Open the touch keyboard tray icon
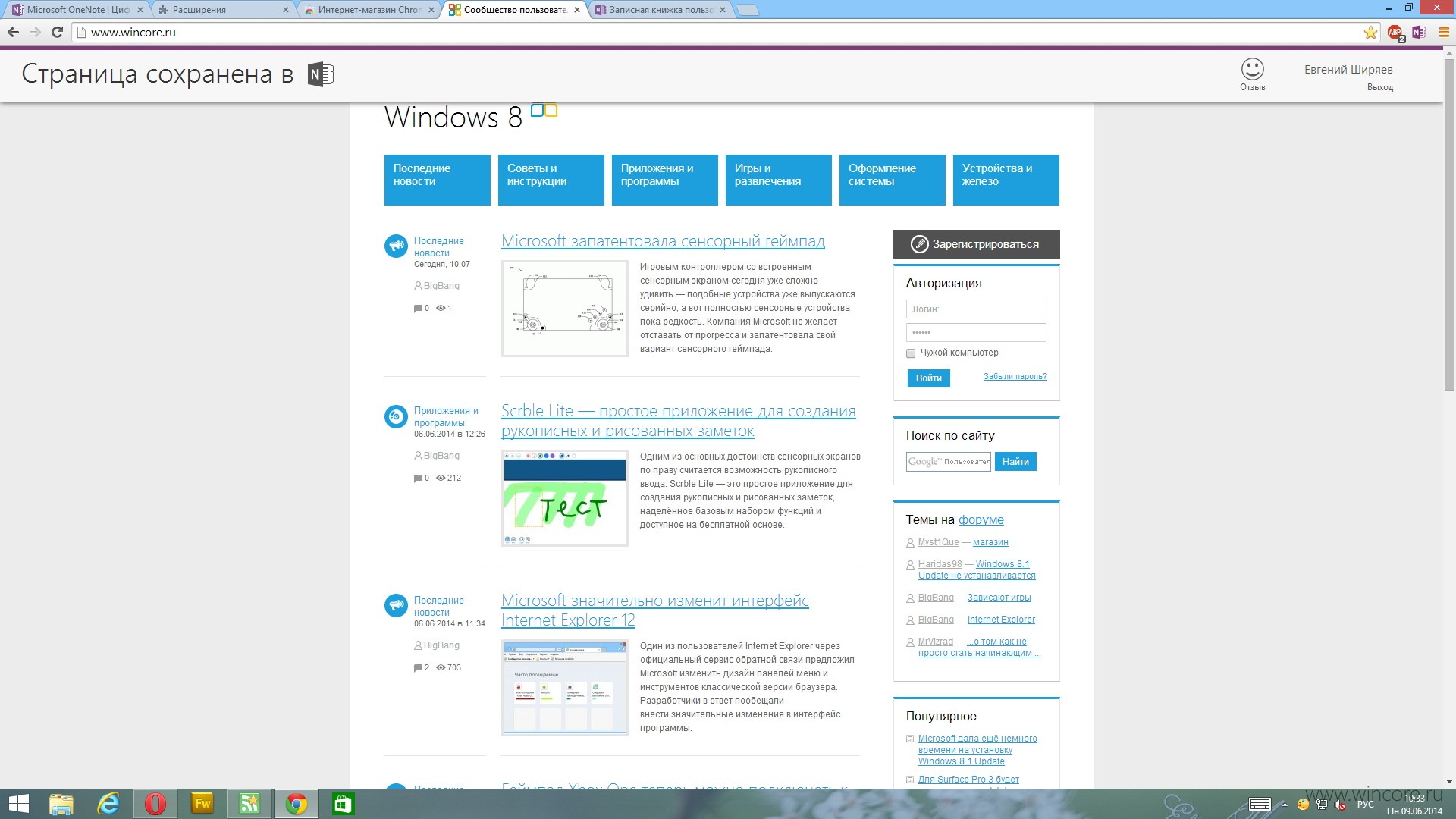Viewport: 1456px width, 819px height. pos(1260,805)
